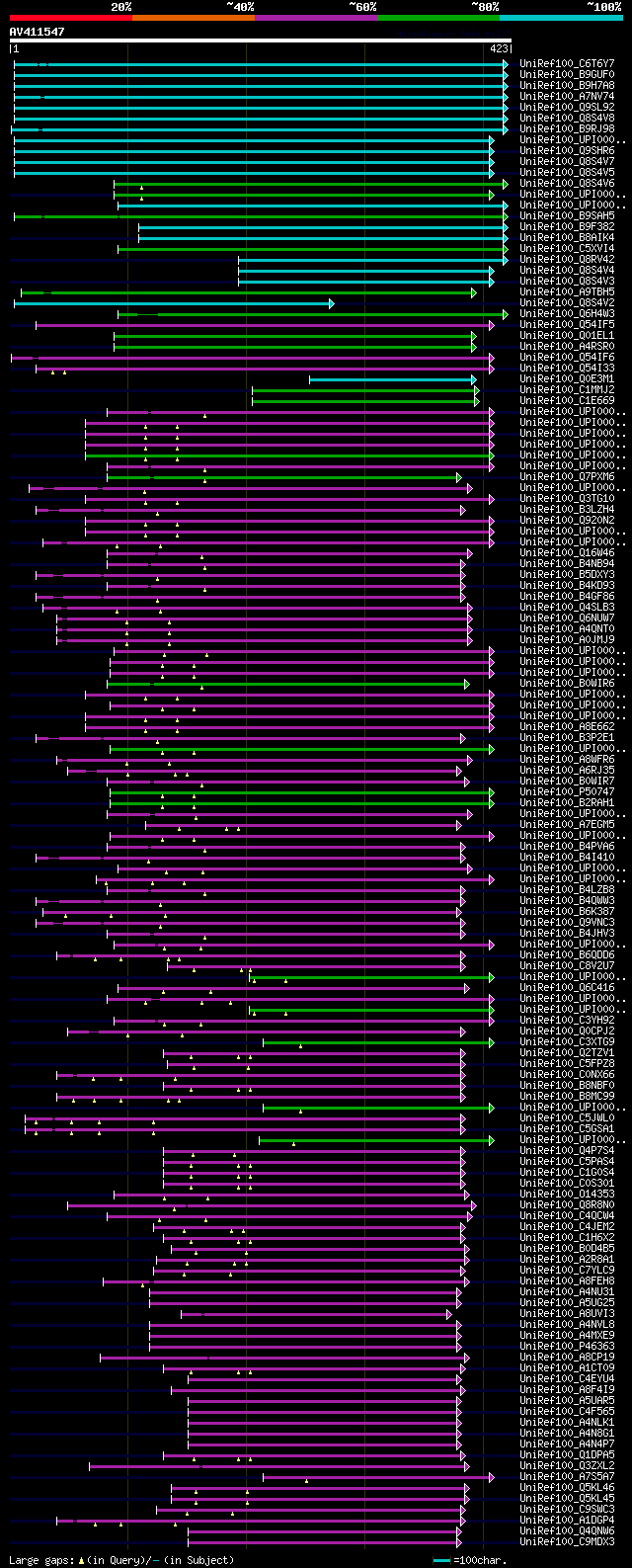
Task: Select the UniRef100_Q9SHR6 label
Action: coord(567,150)
